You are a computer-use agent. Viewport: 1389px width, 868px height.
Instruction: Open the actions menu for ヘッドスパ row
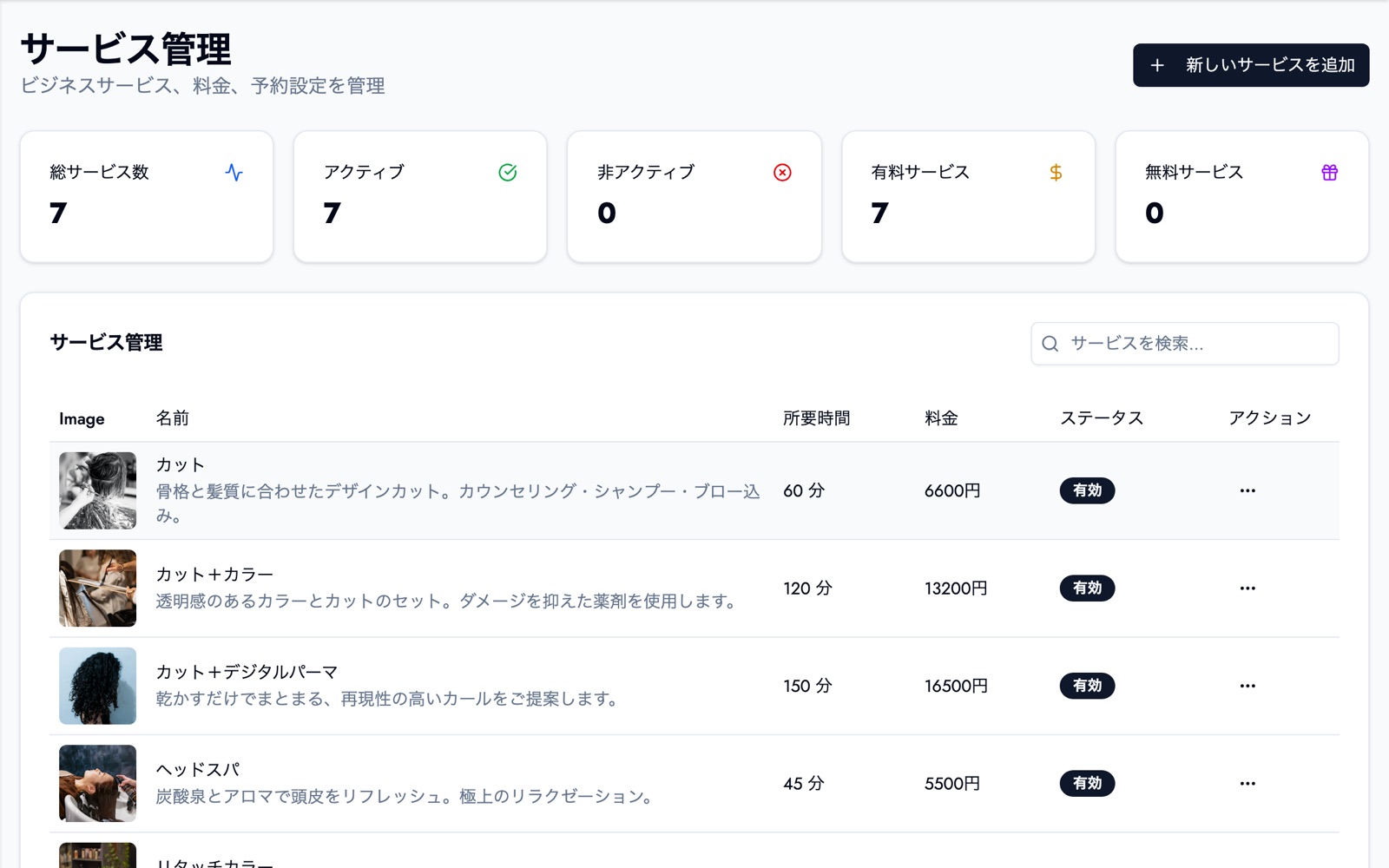pyautogui.click(x=1247, y=784)
